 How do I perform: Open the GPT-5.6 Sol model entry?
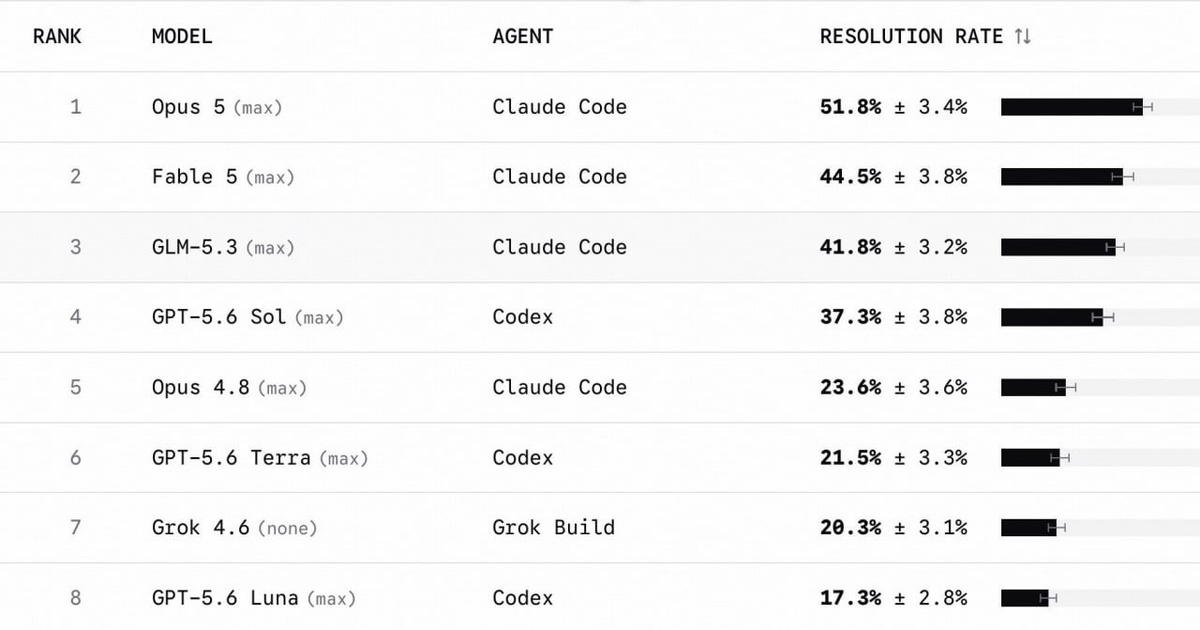(247, 317)
